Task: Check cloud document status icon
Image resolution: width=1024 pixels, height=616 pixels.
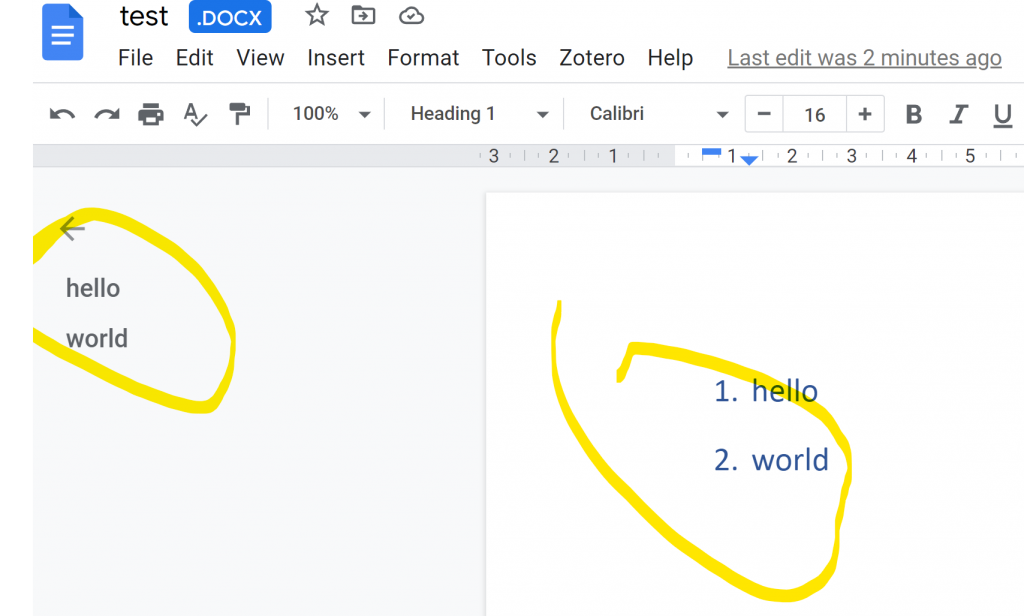Action: 410,15
